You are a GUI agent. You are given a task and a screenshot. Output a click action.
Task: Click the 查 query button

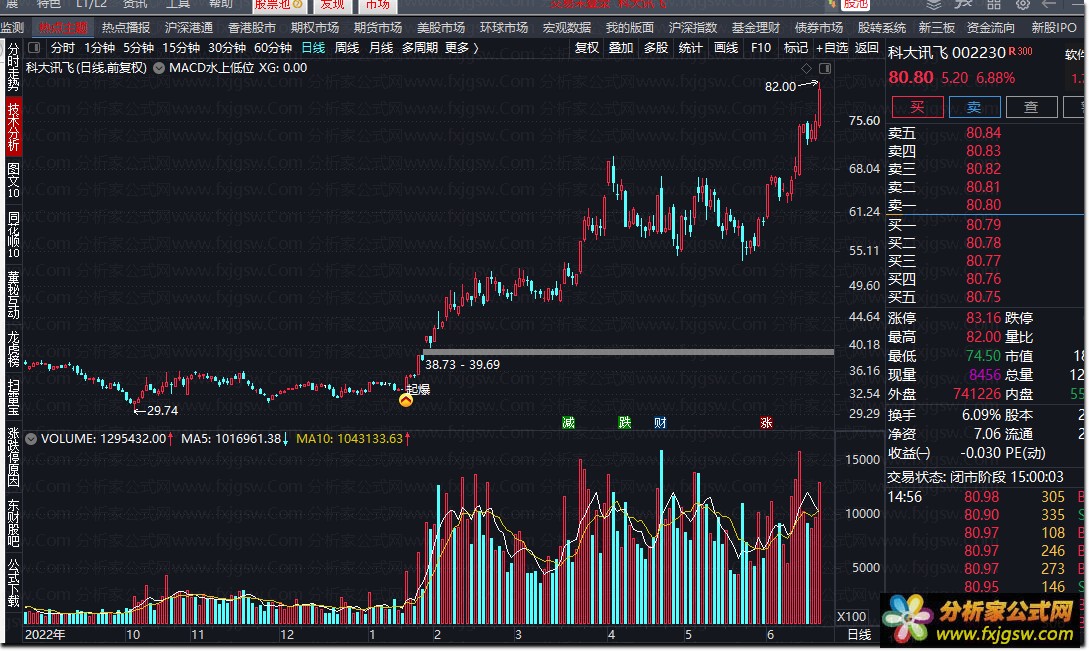tap(1031, 107)
